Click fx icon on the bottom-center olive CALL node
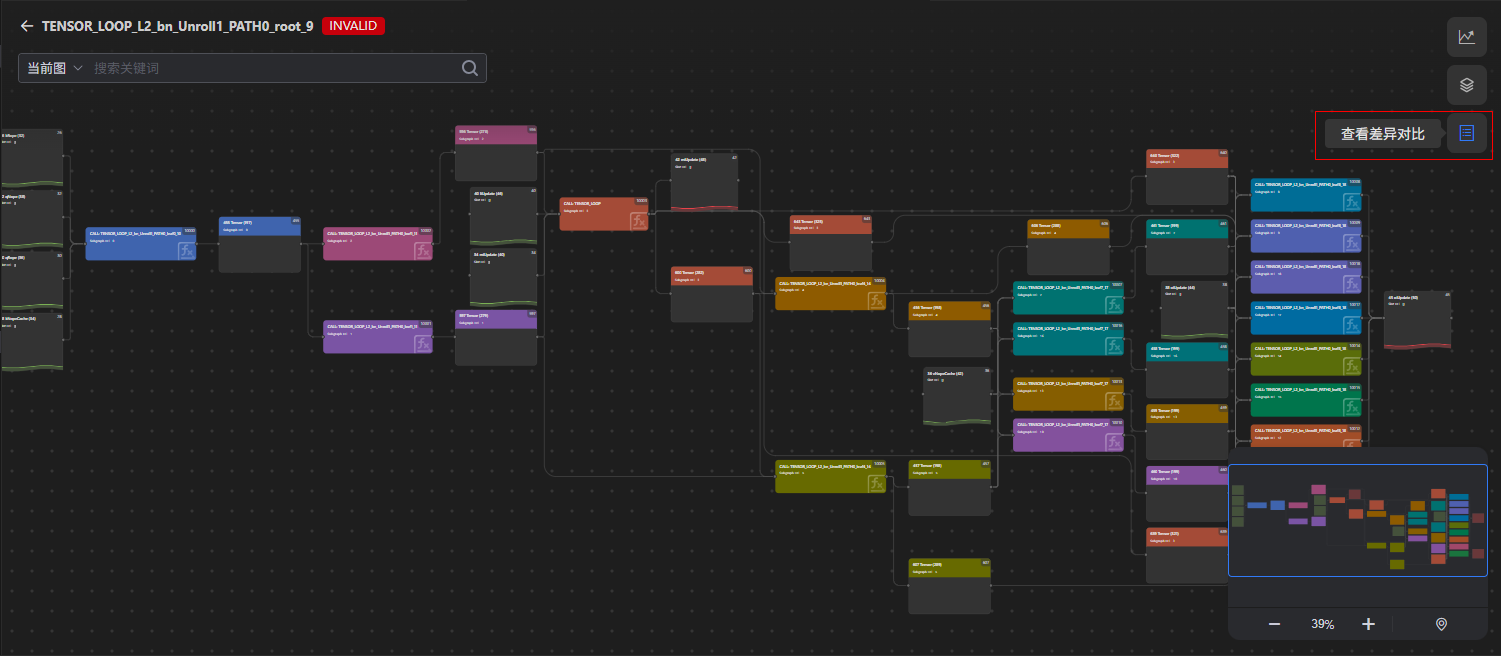 (x=876, y=483)
